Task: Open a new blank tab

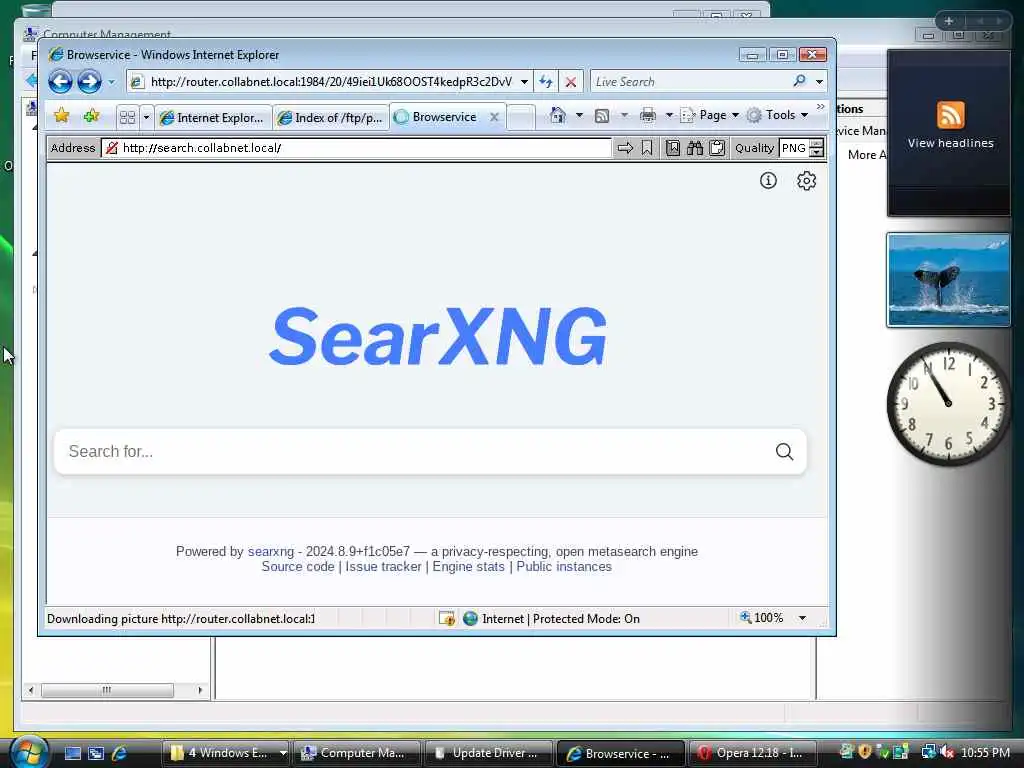Action: point(520,118)
